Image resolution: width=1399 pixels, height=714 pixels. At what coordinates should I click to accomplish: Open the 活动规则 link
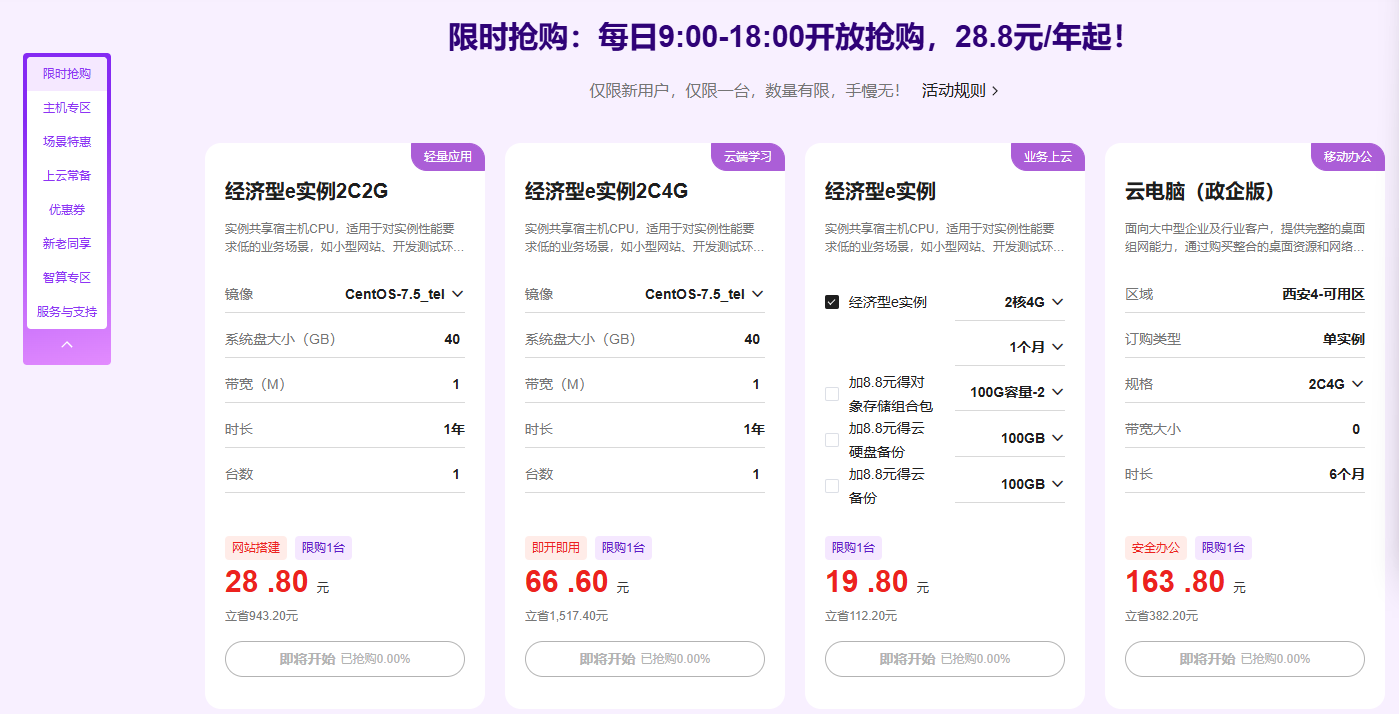click(953, 91)
